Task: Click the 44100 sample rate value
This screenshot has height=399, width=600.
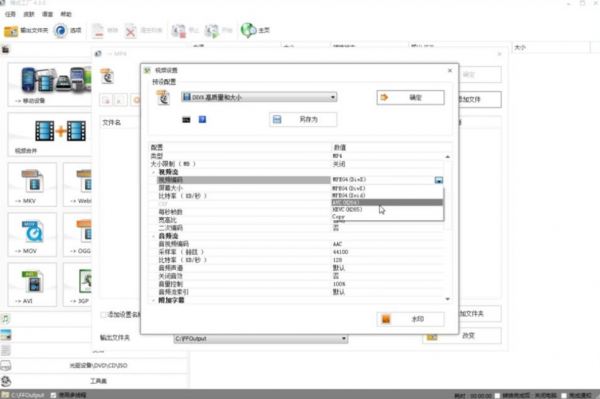Action: pos(341,252)
